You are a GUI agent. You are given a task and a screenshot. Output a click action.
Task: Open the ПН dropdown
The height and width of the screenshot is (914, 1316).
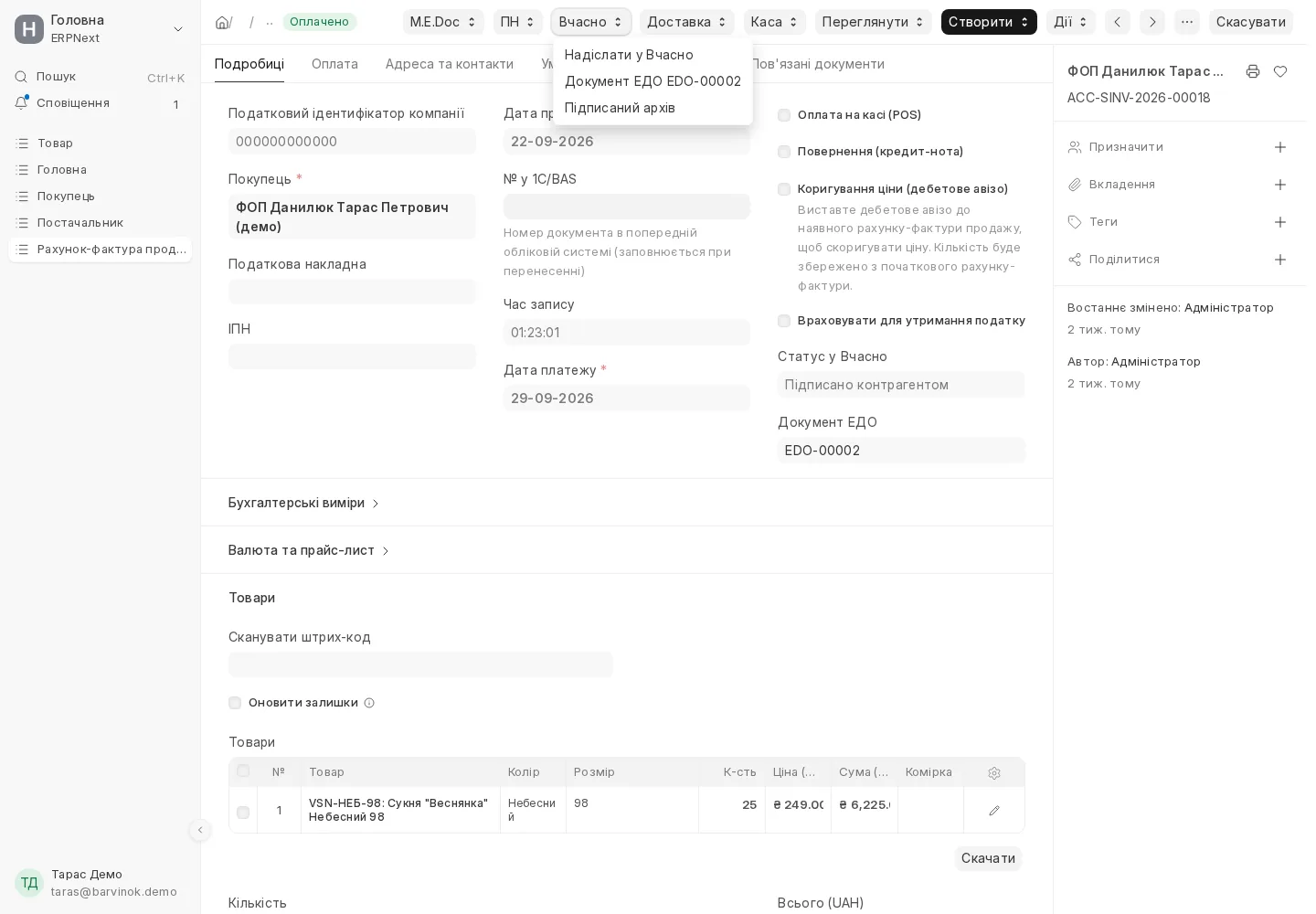[x=518, y=22]
